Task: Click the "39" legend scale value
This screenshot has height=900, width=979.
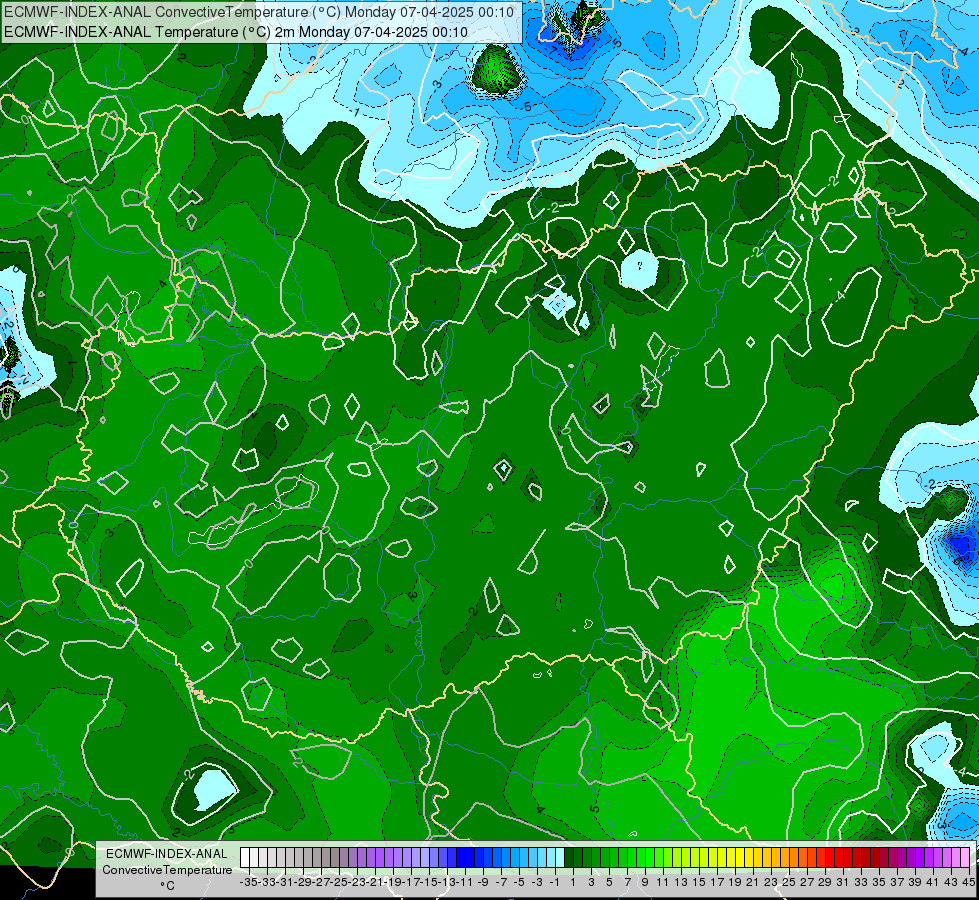Action: coord(915,882)
